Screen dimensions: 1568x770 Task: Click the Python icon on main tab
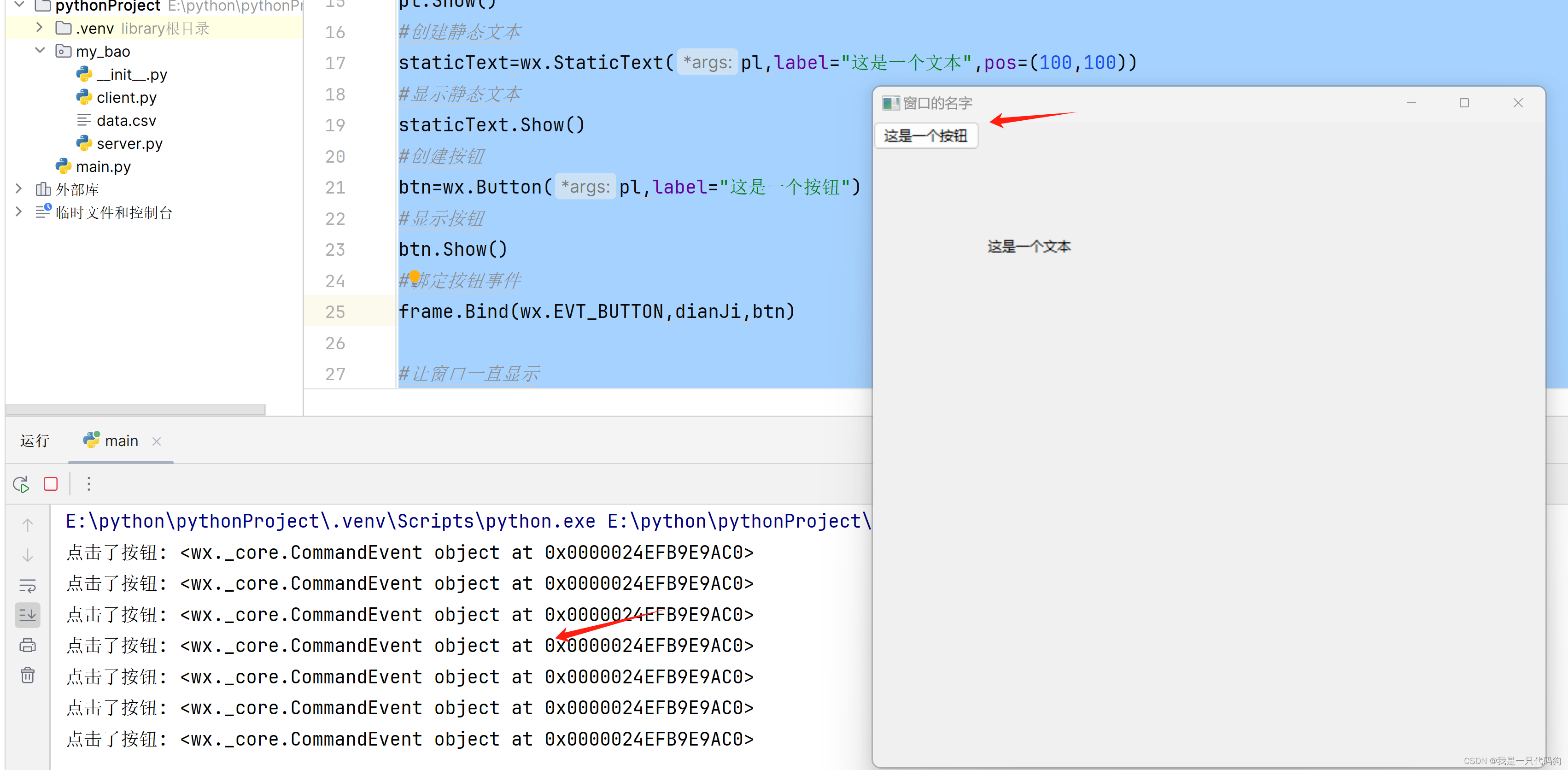point(91,440)
